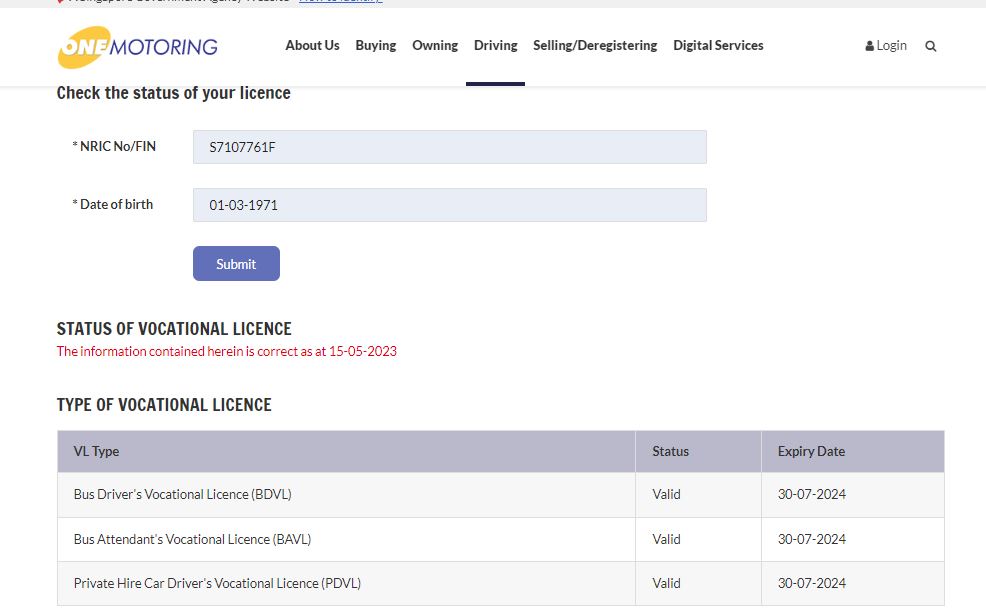Screen dimensions: 986x610
Task: Select the Bus Driver's Vocational Licence row
Action: pos(183,494)
